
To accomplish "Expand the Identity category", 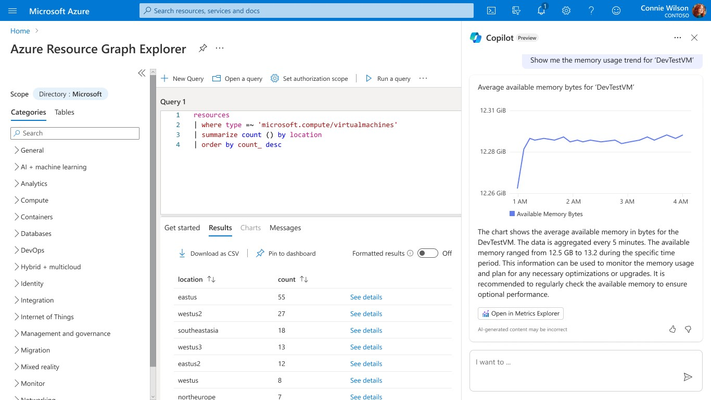I will 16,283.
